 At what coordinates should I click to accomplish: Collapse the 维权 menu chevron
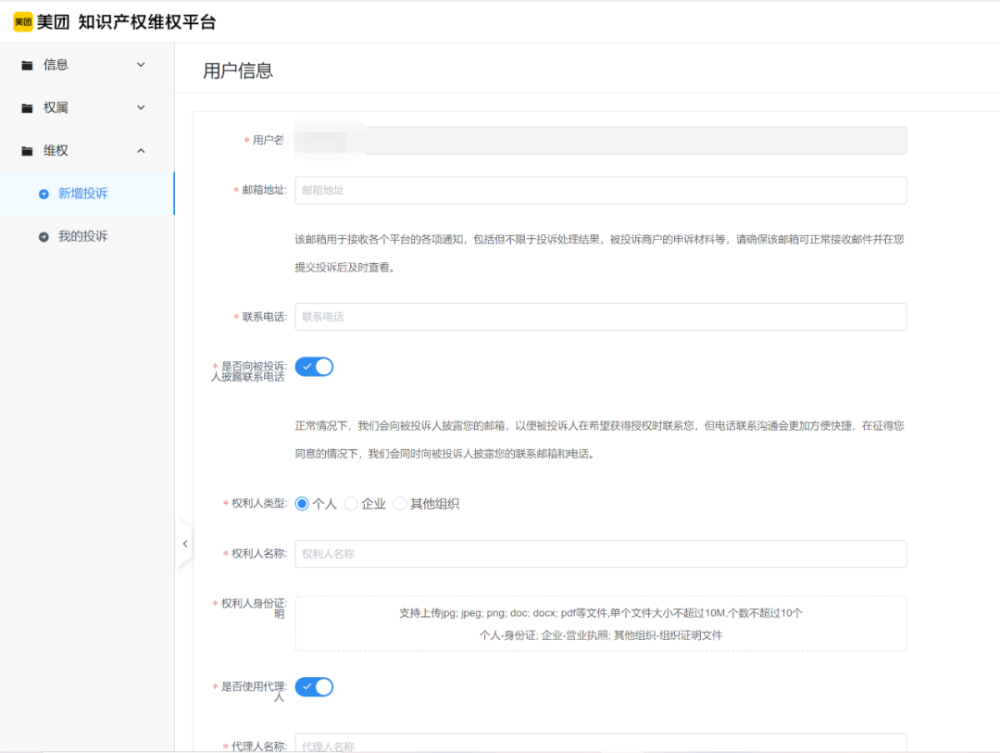141,150
